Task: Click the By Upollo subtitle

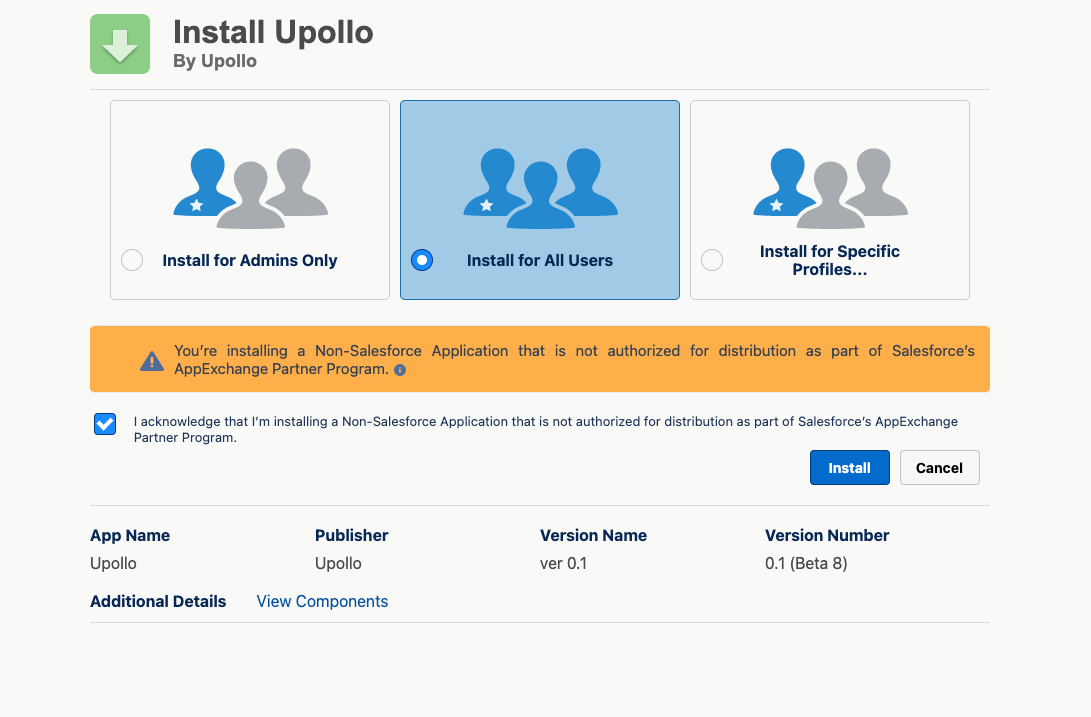Action: [x=215, y=61]
